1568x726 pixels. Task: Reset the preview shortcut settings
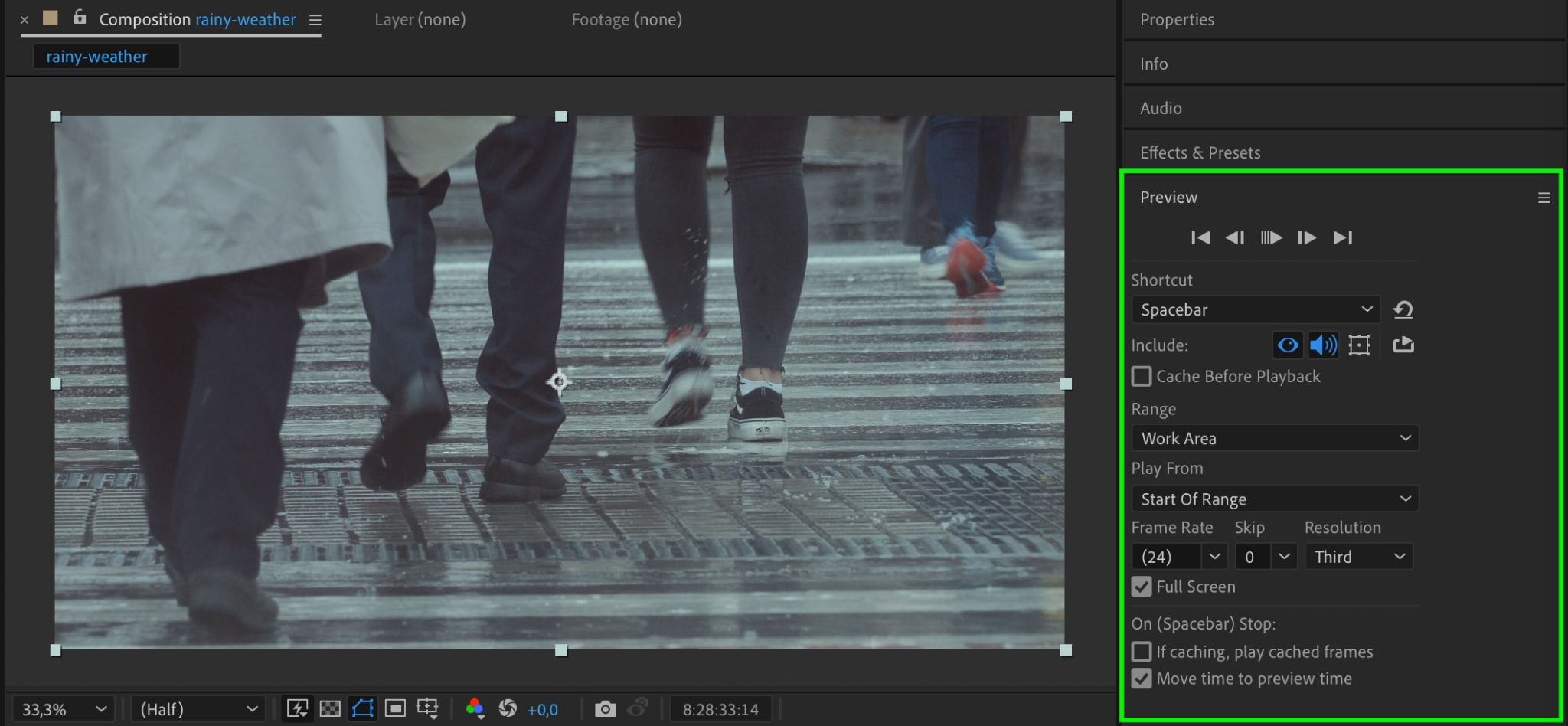pyautogui.click(x=1403, y=309)
